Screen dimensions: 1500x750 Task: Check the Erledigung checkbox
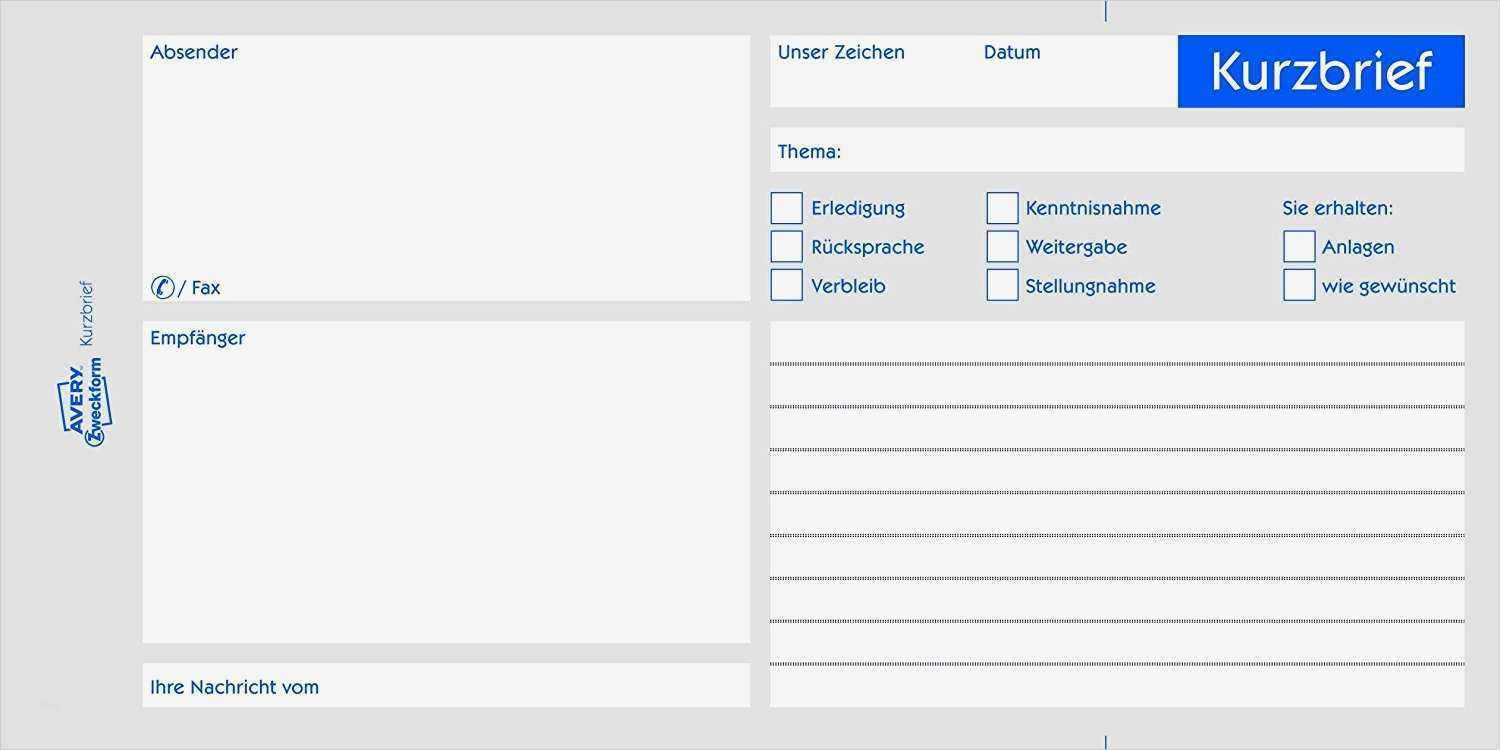(x=786, y=208)
